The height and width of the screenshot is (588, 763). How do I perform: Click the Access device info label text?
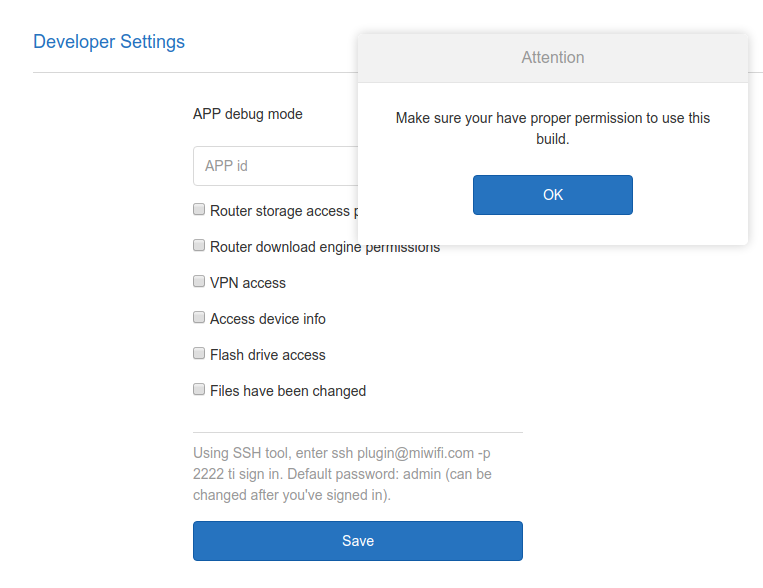click(x=268, y=319)
